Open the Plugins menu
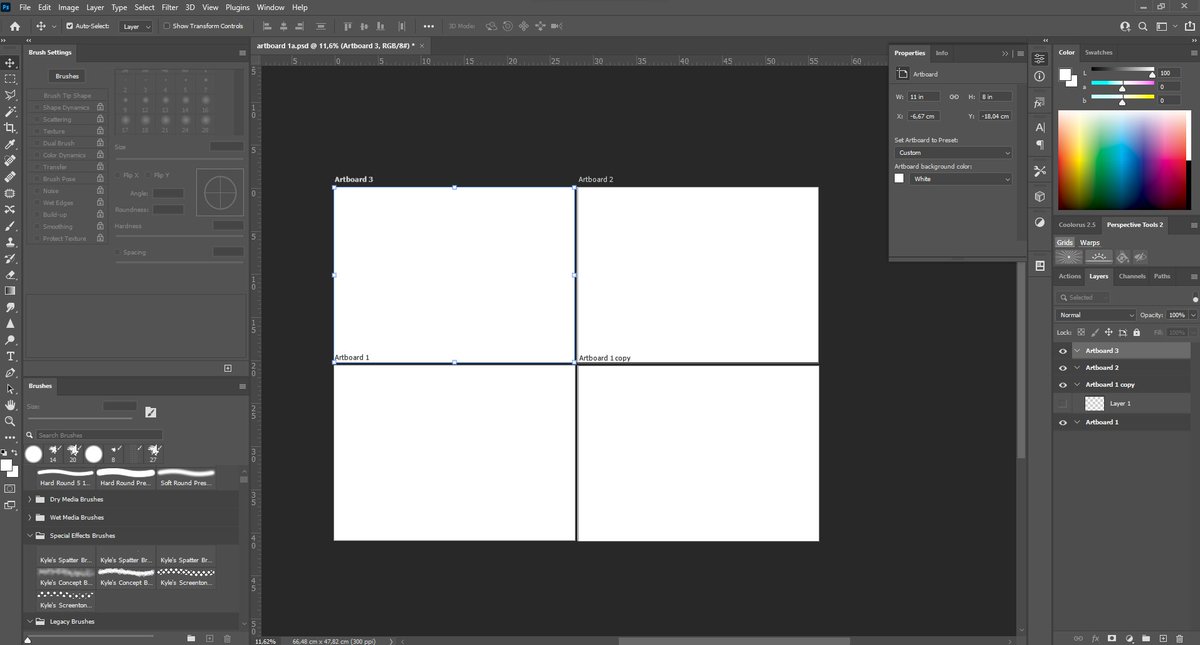The image size is (1200, 645). pos(238,7)
